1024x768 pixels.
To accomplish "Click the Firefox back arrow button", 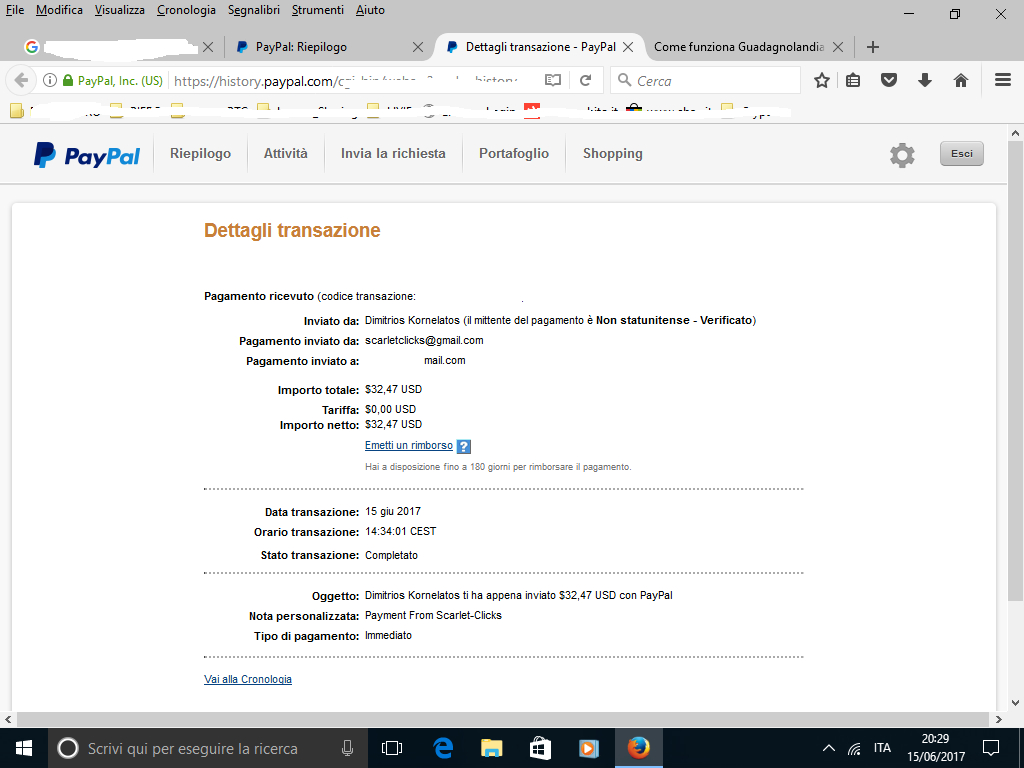I will click(x=22, y=80).
